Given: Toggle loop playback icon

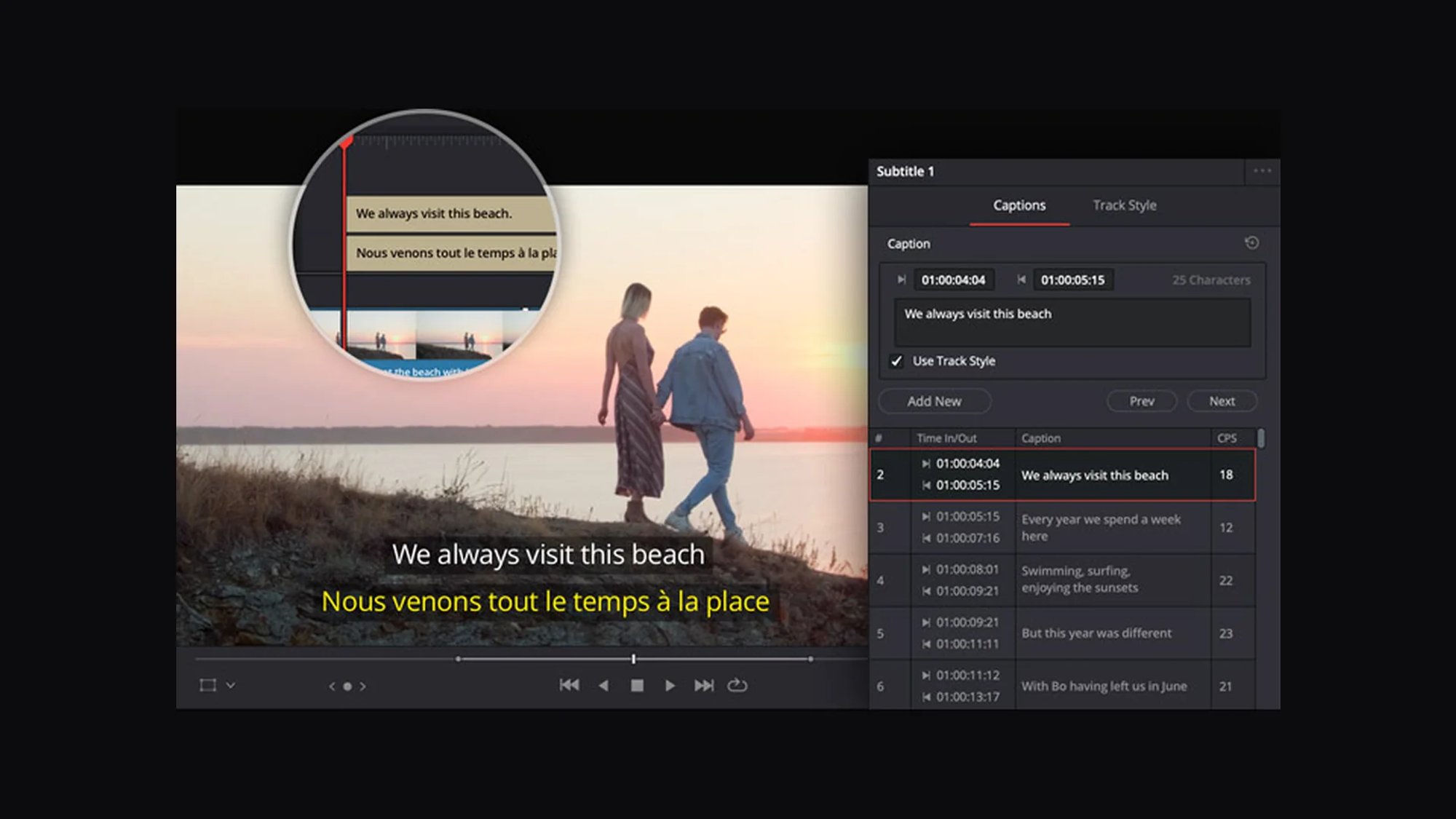Looking at the screenshot, I should [x=737, y=685].
